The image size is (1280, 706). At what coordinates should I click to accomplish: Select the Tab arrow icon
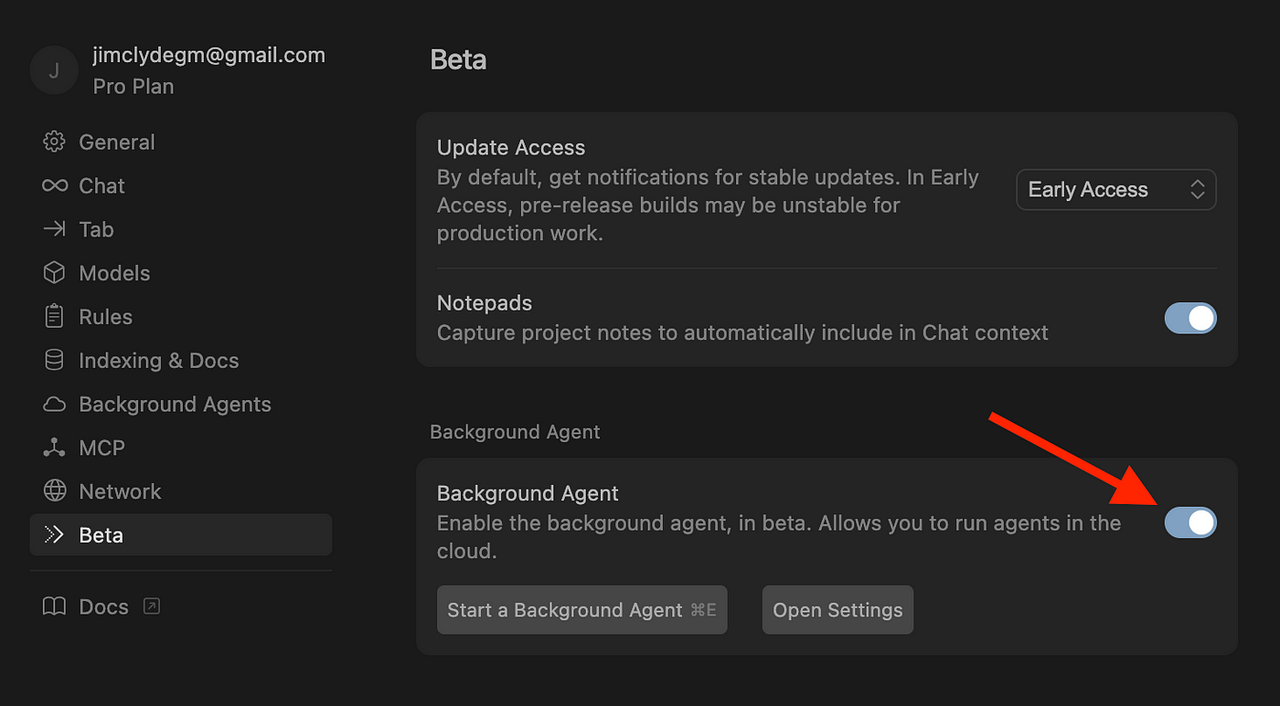point(54,229)
